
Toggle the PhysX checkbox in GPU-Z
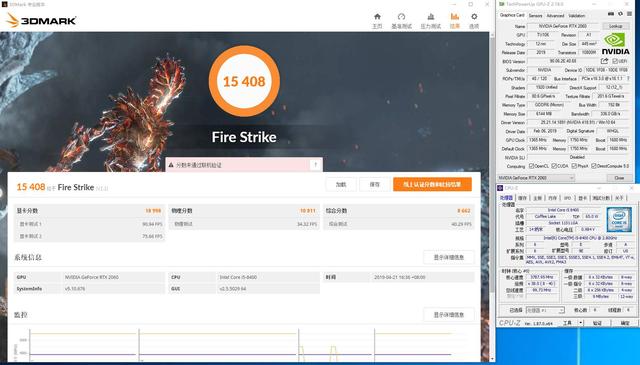pyautogui.click(x=574, y=166)
